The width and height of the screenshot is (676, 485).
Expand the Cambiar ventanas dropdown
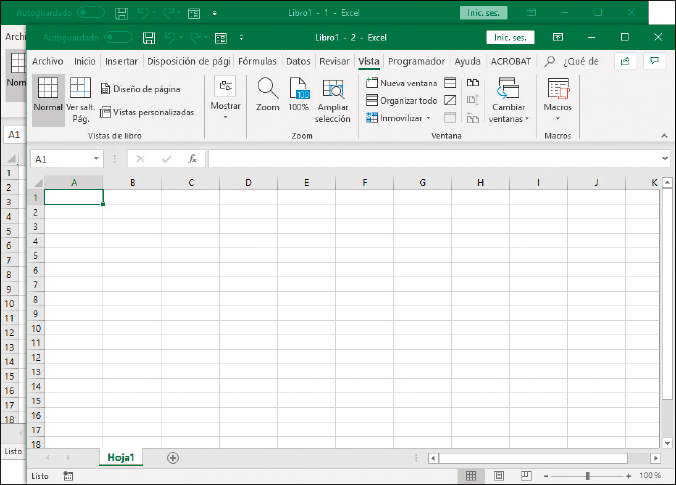[508, 98]
